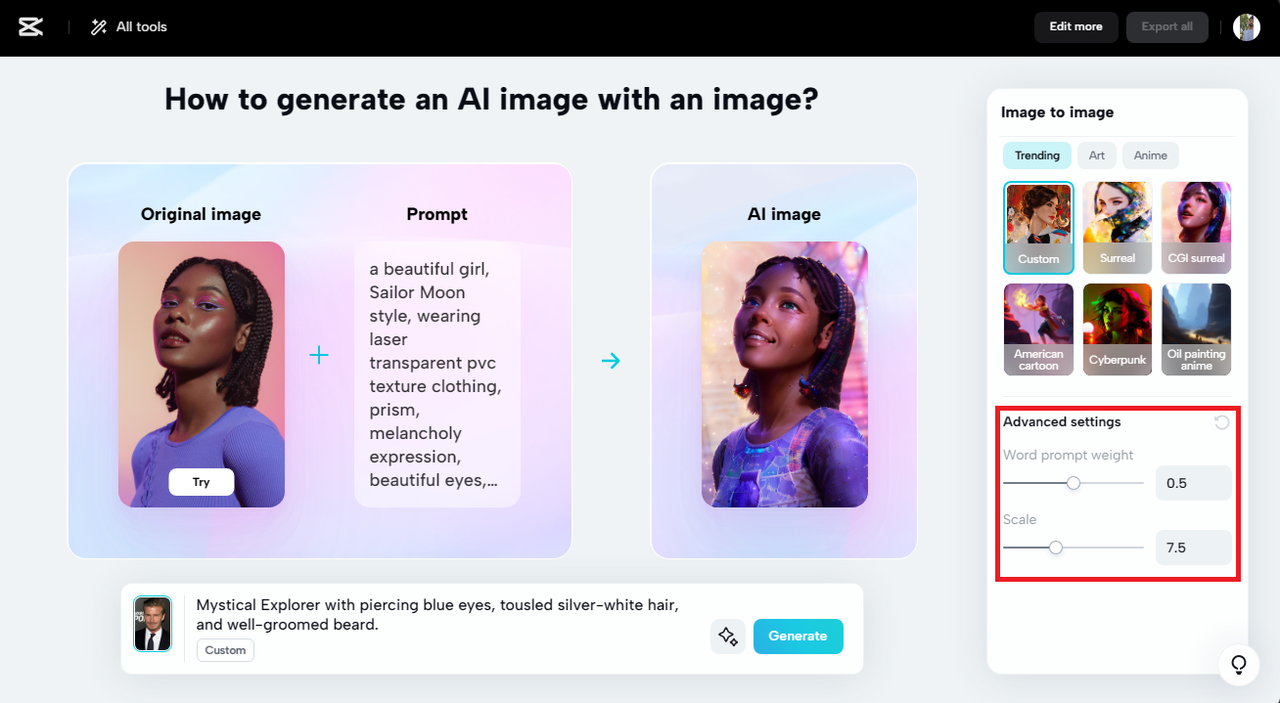The width and height of the screenshot is (1280, 703).
Task: Switch to the Art tab
Action: coord(1097,155)
